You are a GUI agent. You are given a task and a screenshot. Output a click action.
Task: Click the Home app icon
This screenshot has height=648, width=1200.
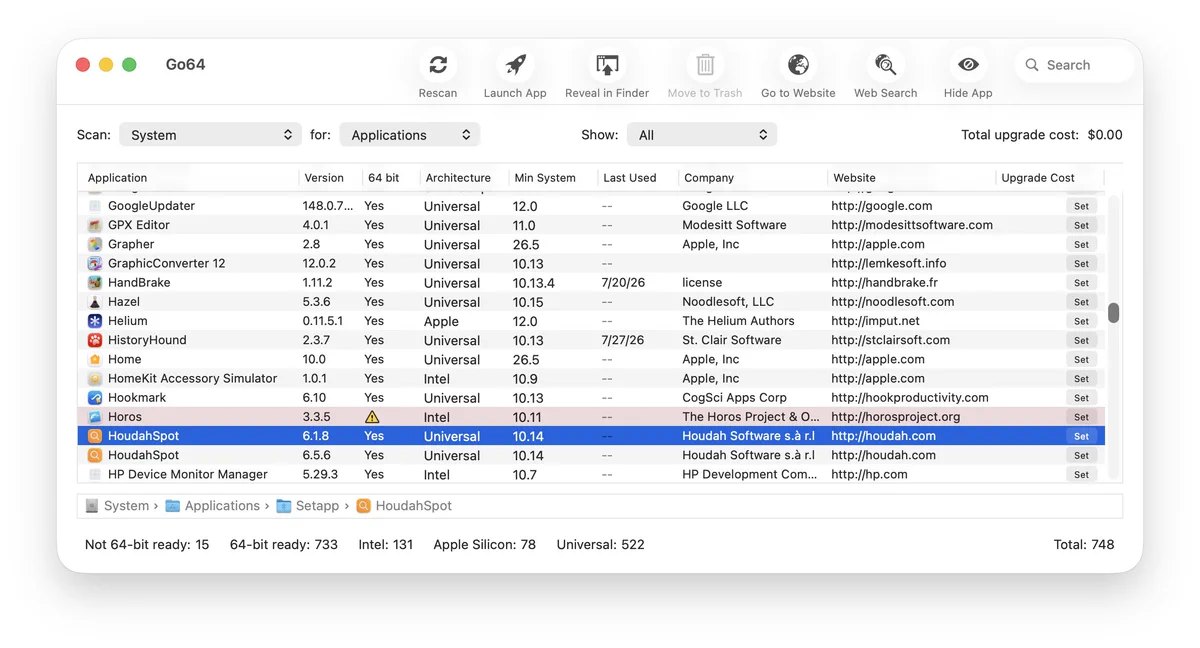tap(95, 359)
